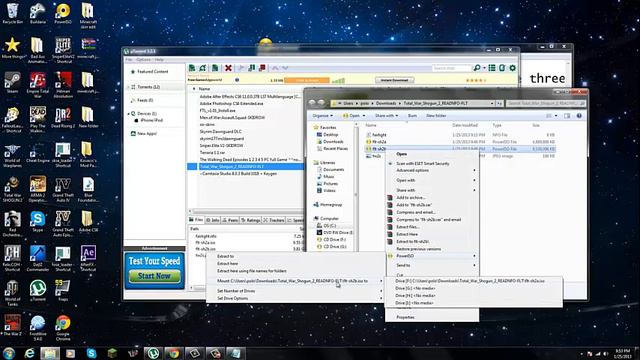Expand Devices tree in uTorrent sidebar
This screenshot has width=640, height=360.
click(129, 113)
